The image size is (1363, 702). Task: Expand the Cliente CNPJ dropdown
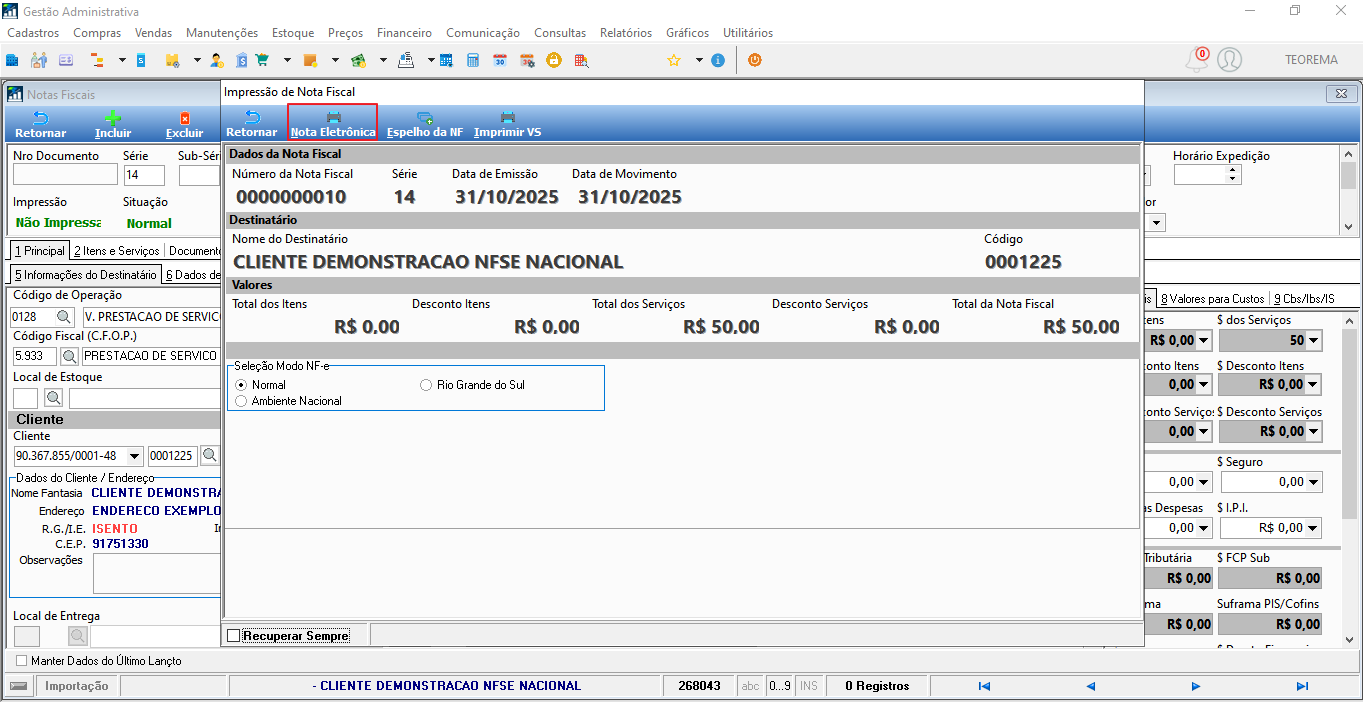click(x=135, y=456)
